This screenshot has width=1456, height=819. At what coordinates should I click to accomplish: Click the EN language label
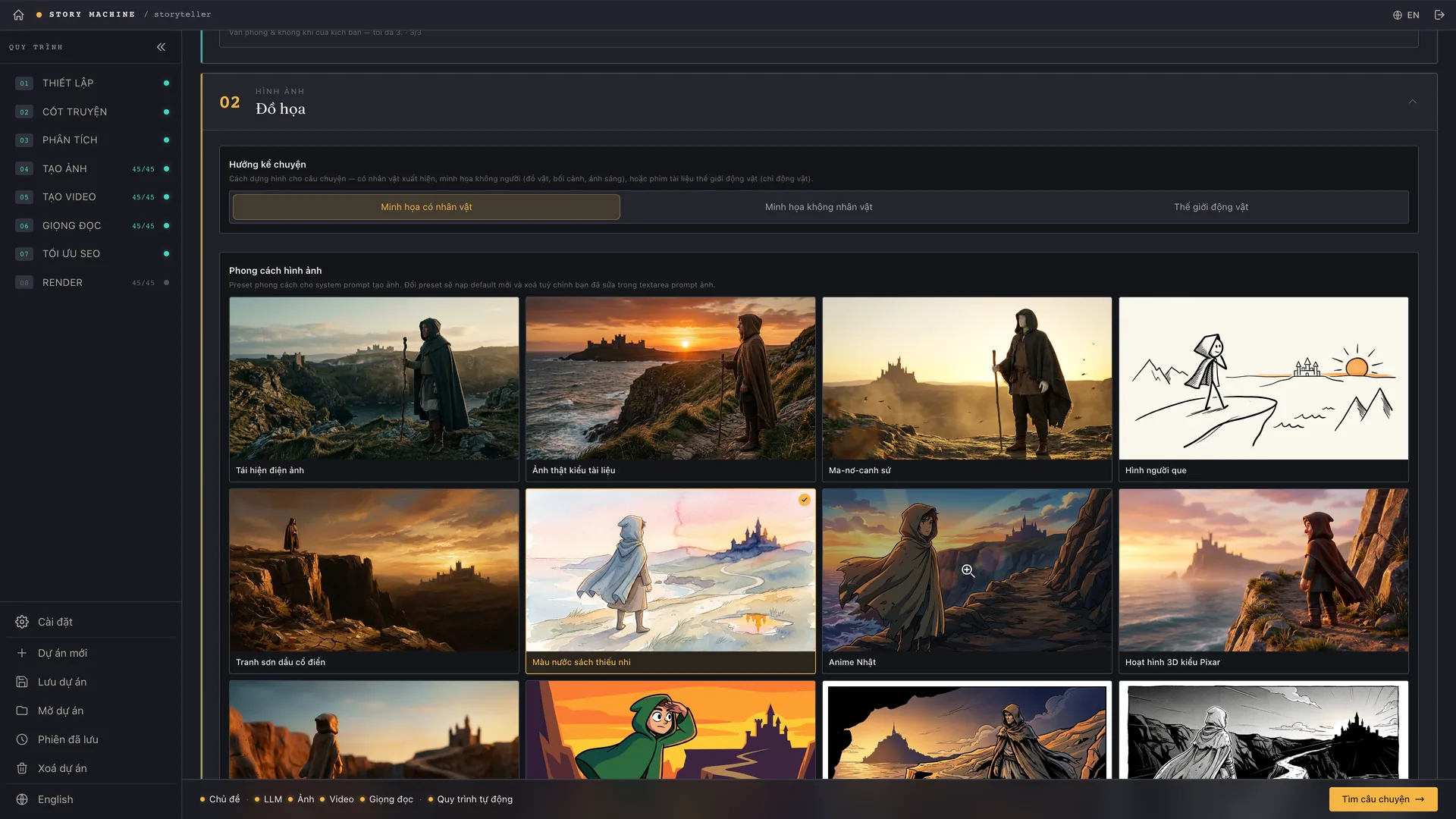point(1413,15)
